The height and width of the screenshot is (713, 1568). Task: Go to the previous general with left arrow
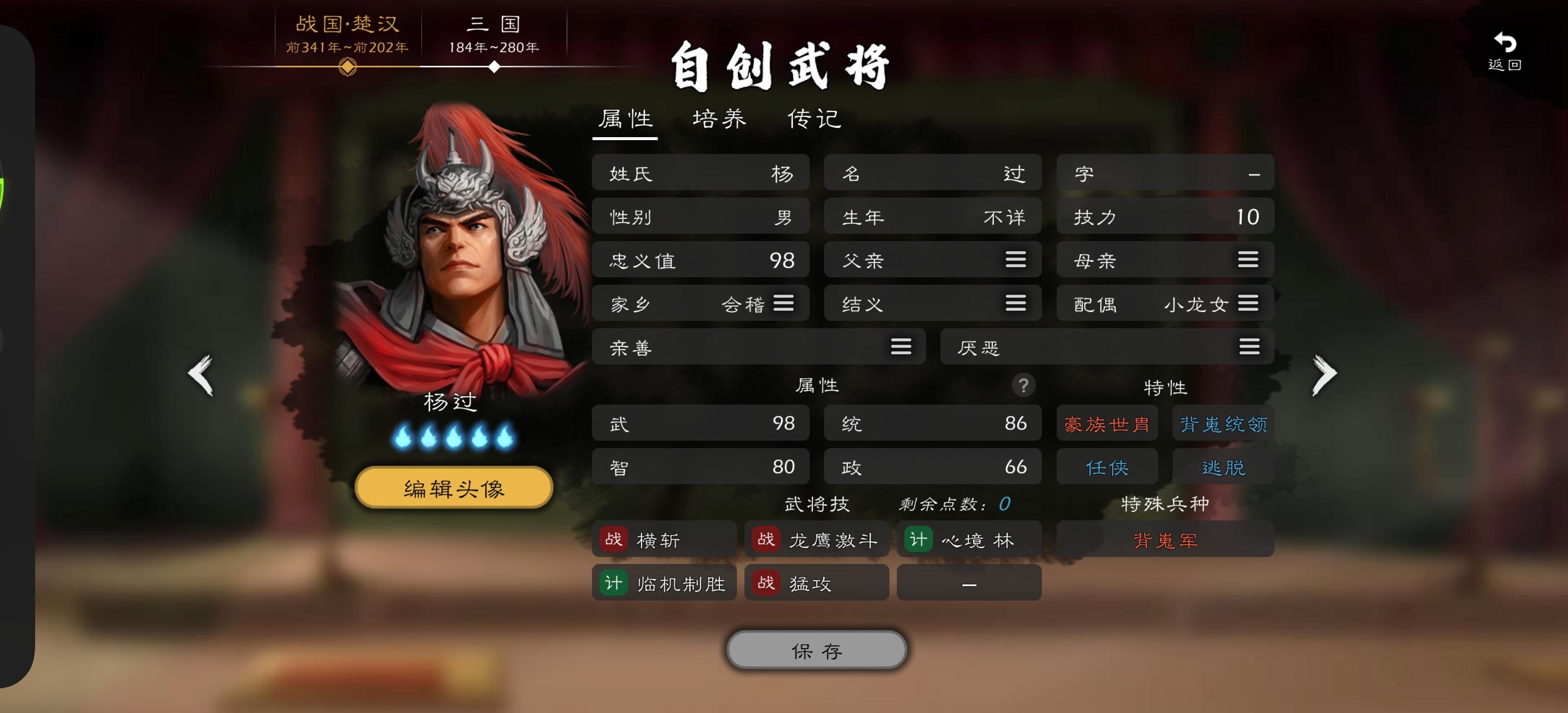pyautogui.click(x=201, y=374)
